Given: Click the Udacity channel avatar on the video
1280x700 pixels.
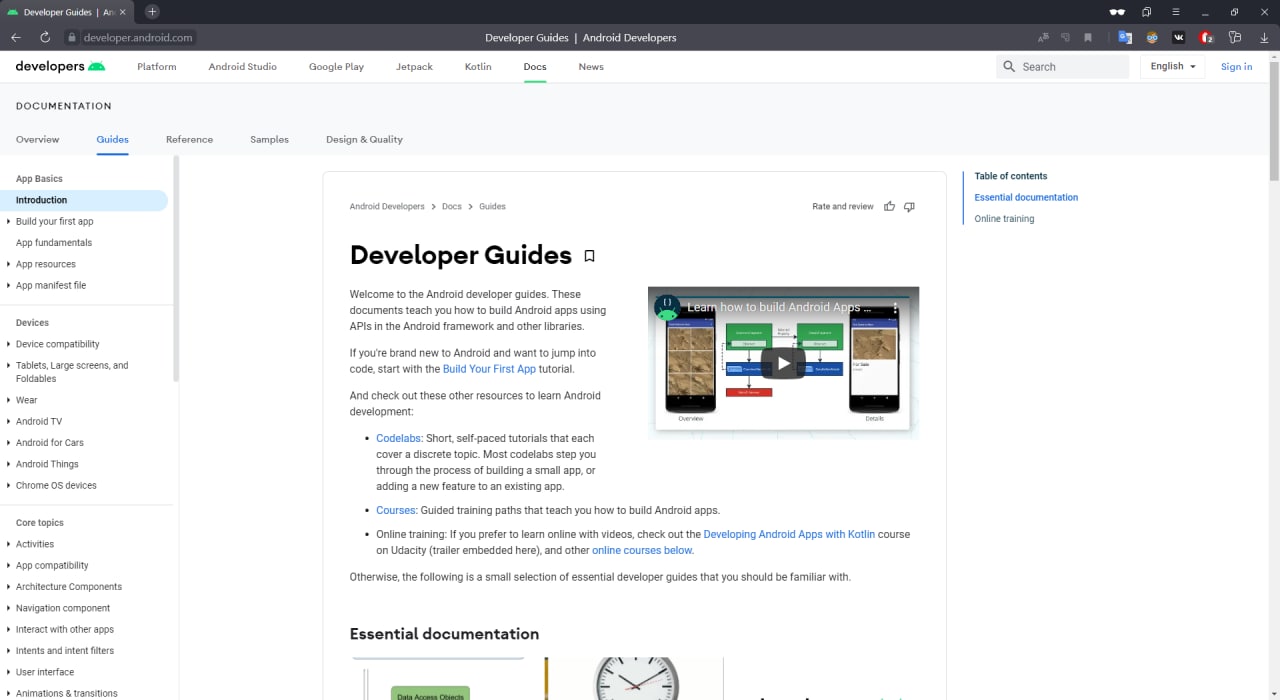Looking at the screenshot, I should pos(667,307).
